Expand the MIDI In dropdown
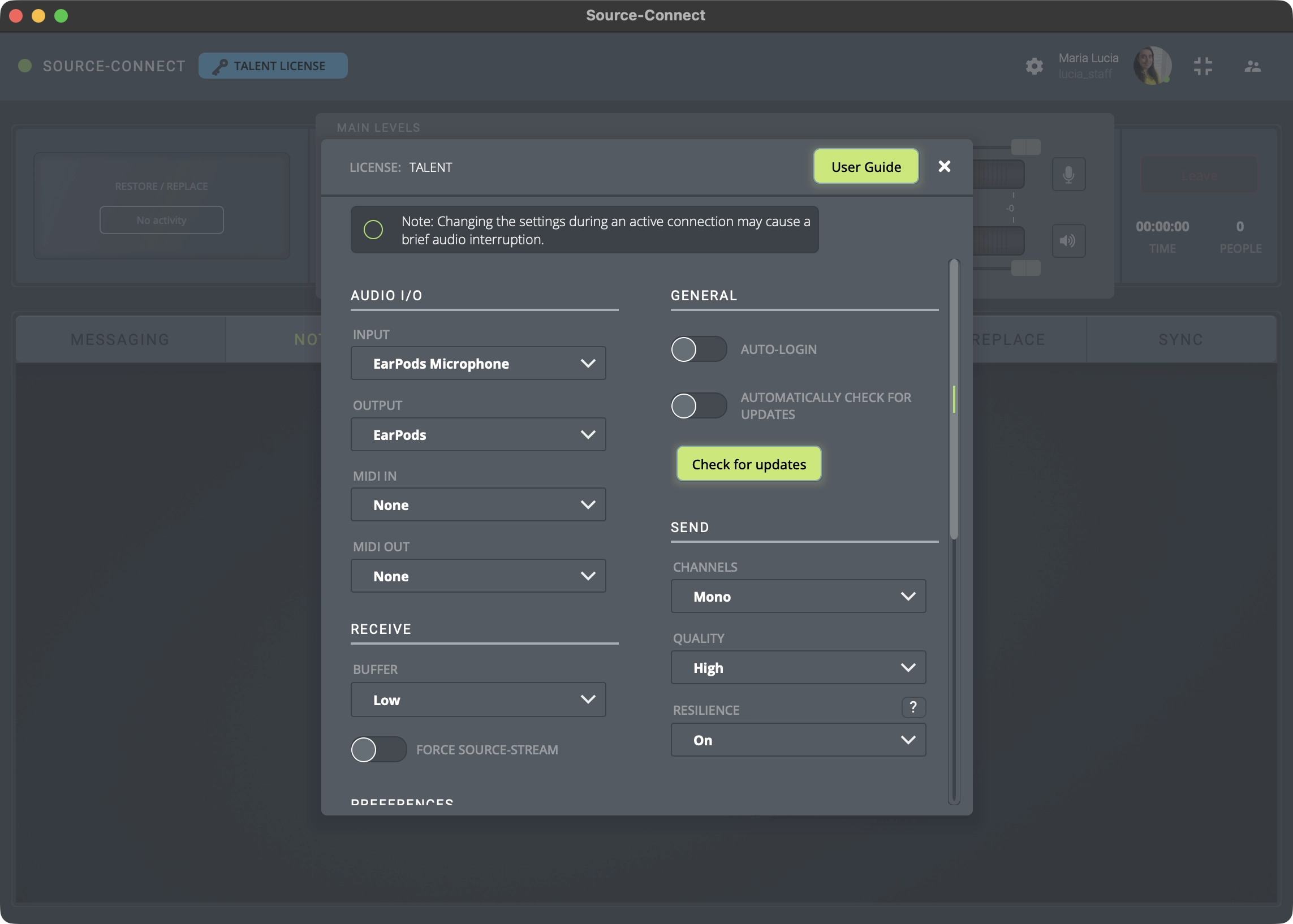This screenshot has width=1293, height=924. click(x=478, y=504)
